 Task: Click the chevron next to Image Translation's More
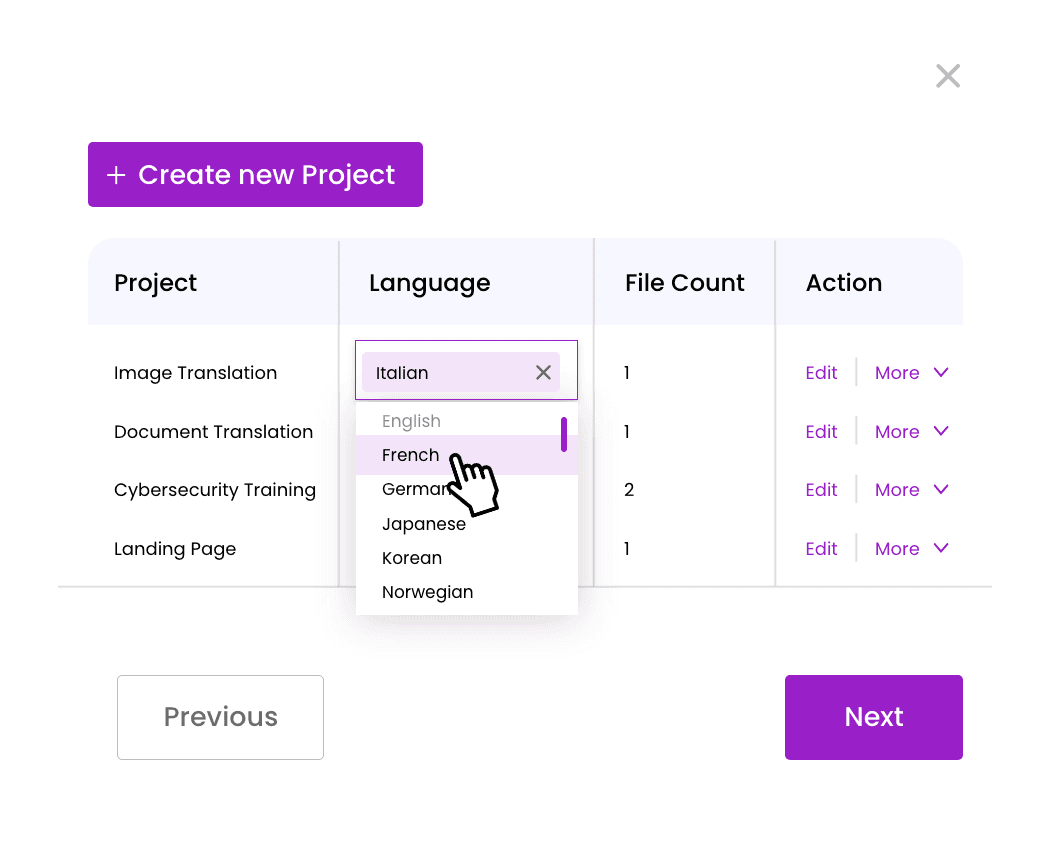[941, 372]
